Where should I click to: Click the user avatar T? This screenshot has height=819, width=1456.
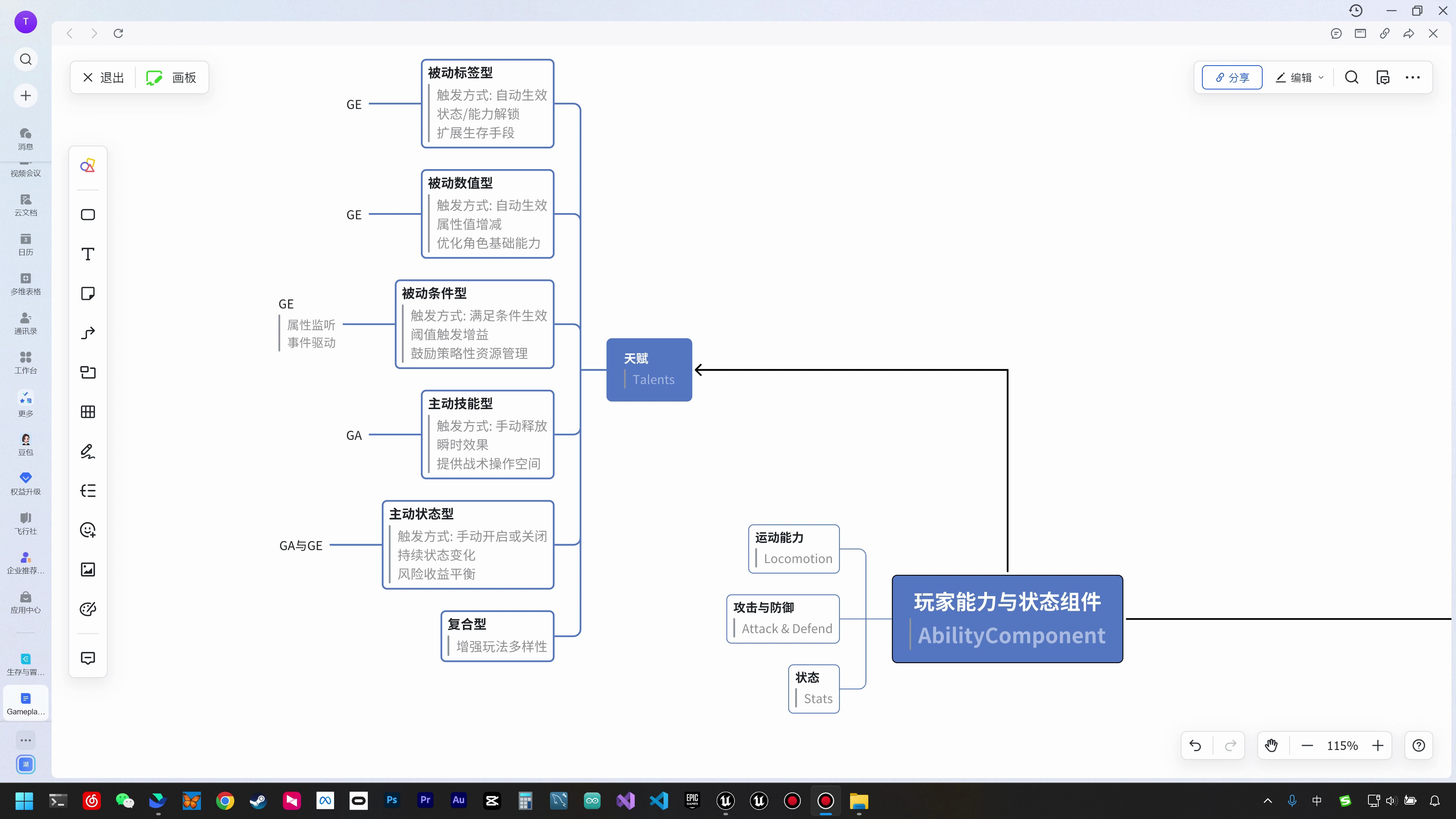25,22
